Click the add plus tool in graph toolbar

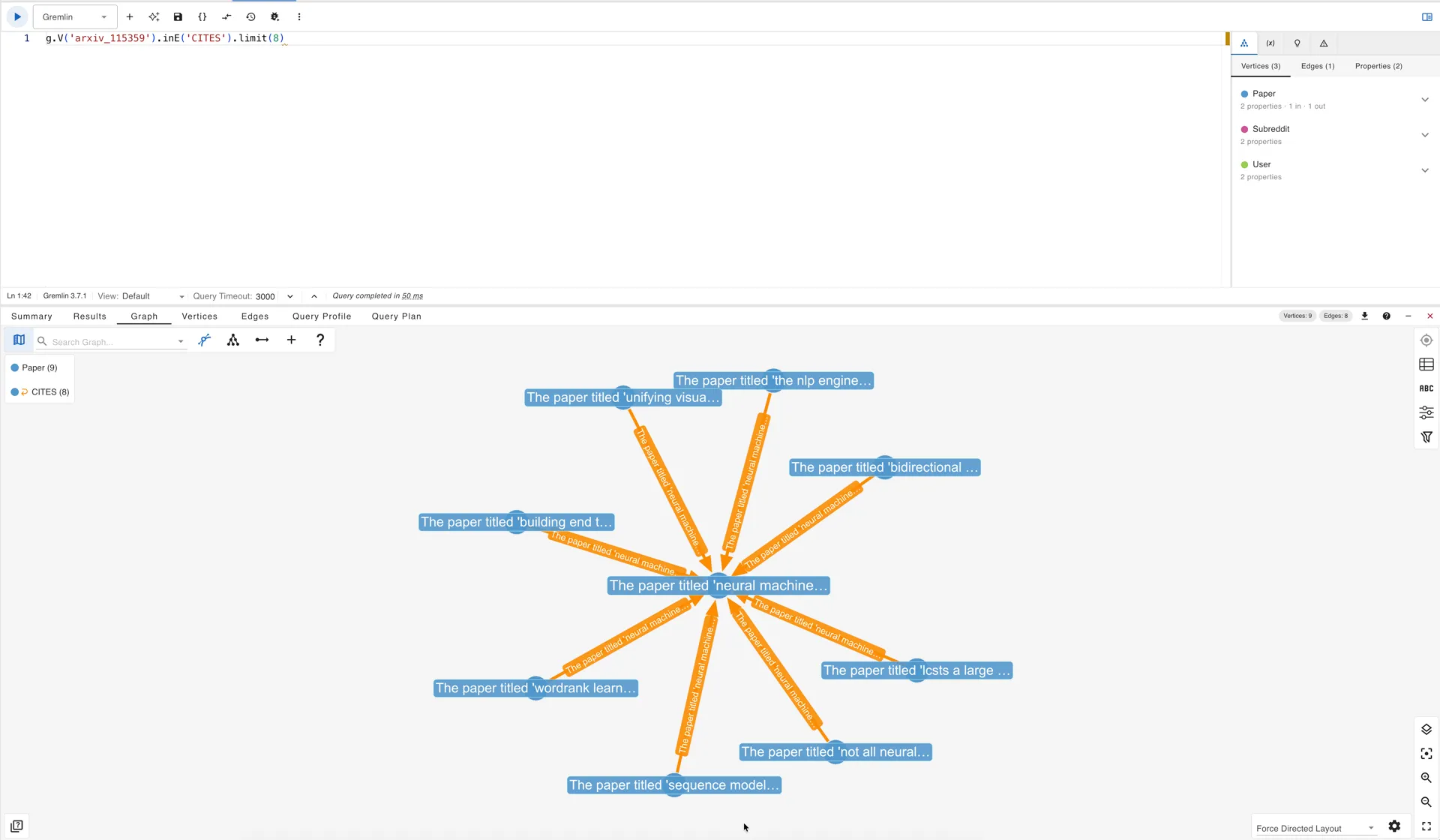coord(291,340)
